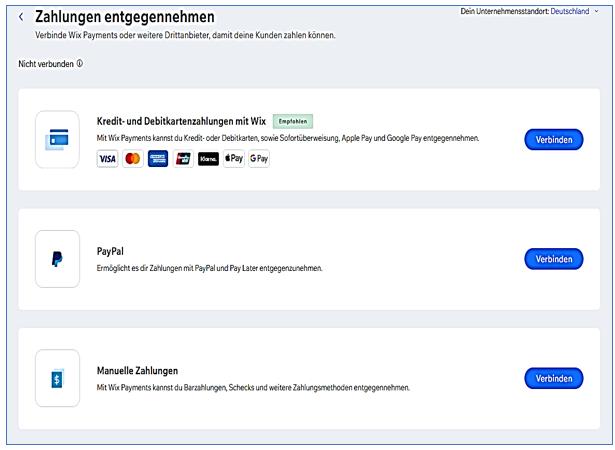Click the Zahlungen entgegennehmen page title

point(125,17)
